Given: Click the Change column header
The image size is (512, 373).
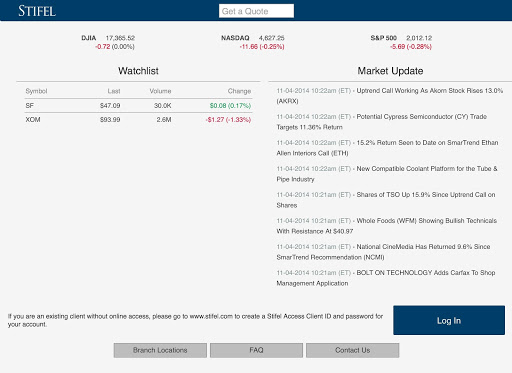Looking at the screenshot, I should 239,91.
